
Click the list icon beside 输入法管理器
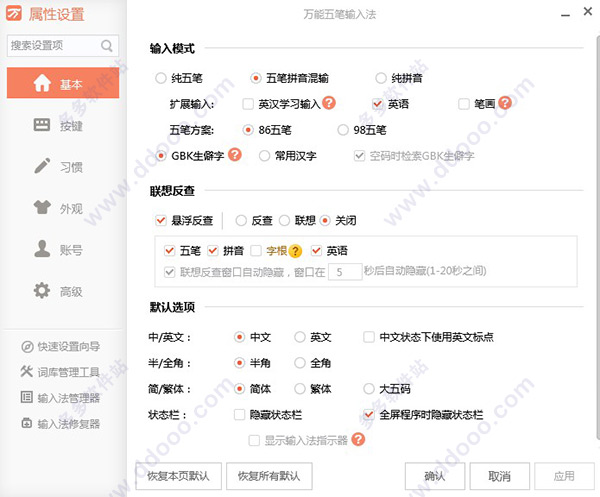point(27,397)
